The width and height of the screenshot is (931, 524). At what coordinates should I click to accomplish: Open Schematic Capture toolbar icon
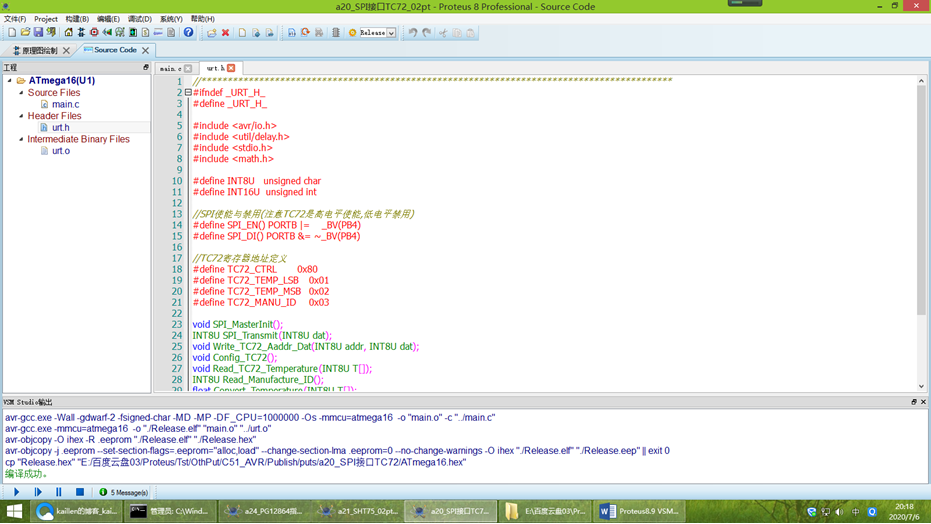coord(81,33)
